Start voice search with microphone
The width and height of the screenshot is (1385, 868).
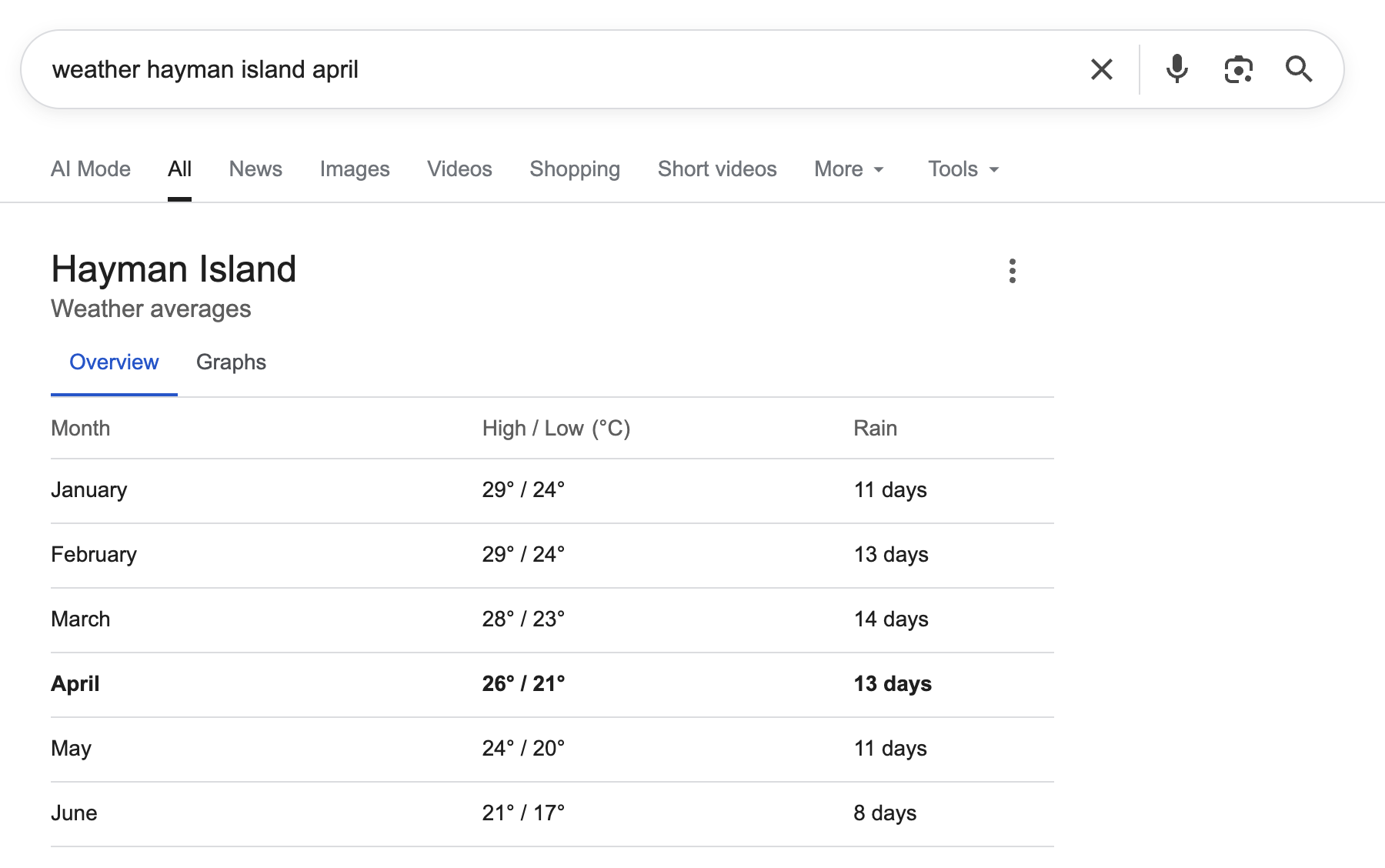[x=1176, y=69]
